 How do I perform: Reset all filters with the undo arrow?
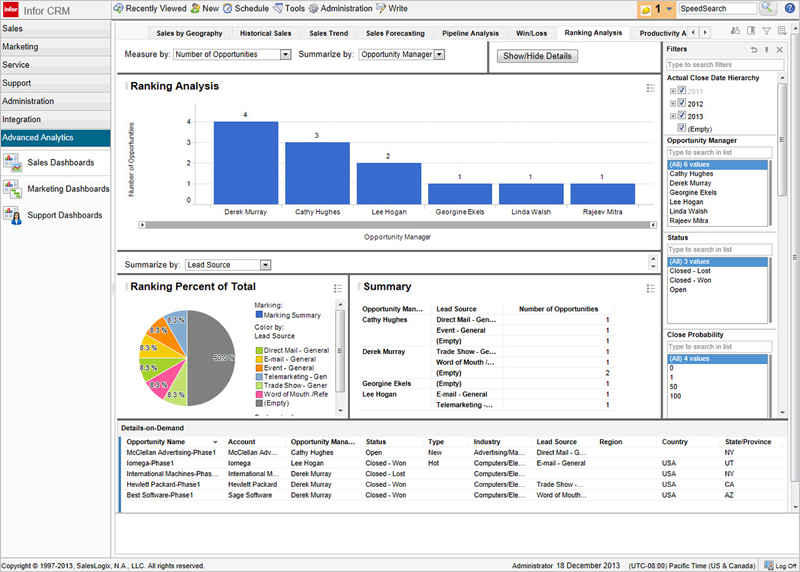753,49
